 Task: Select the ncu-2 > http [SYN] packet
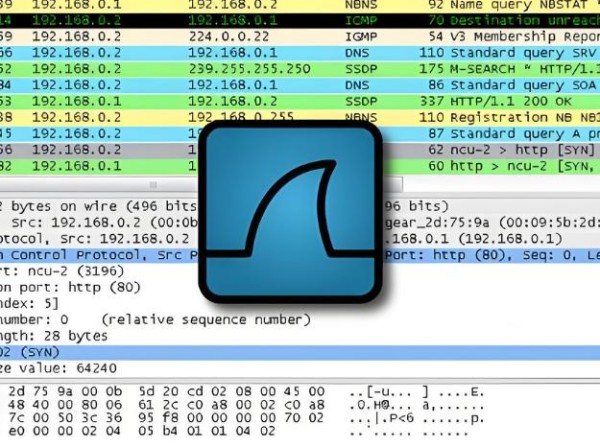coord(300,150)
